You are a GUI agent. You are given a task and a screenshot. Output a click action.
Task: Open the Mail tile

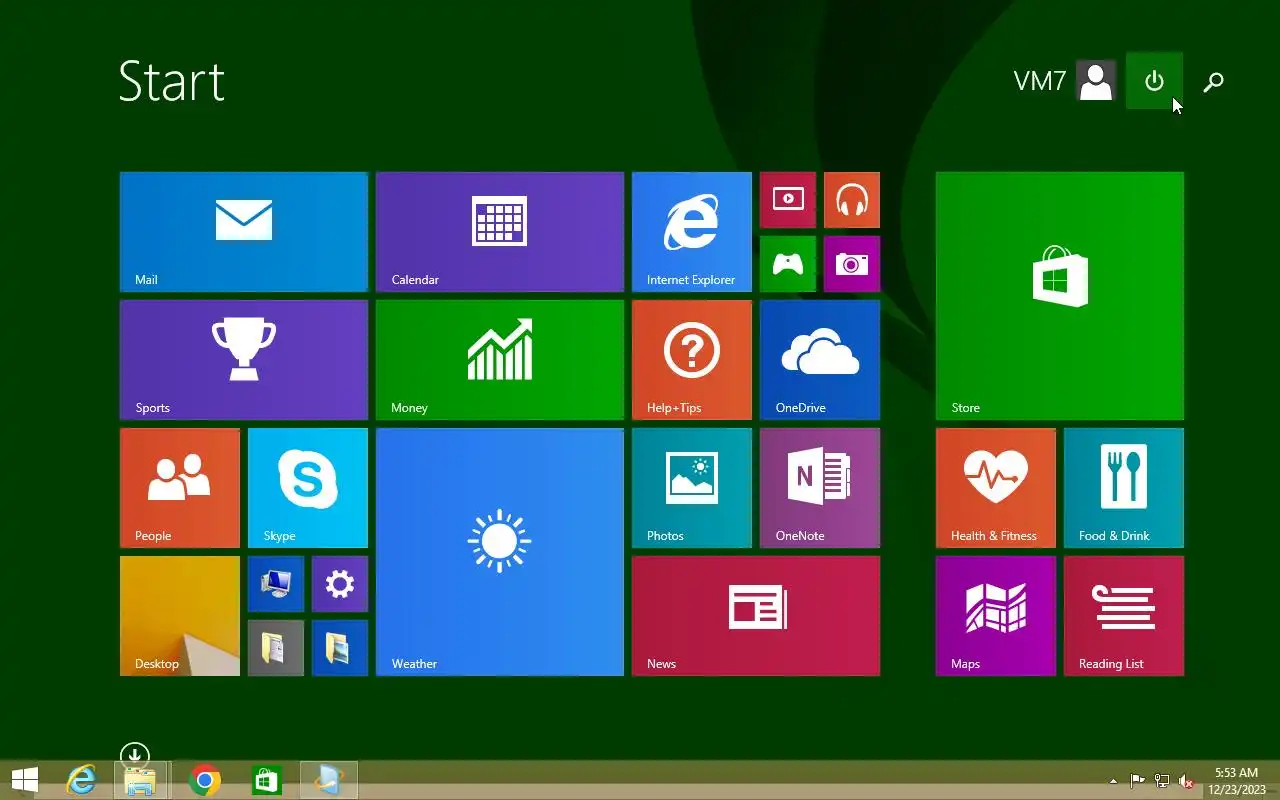[244, 232]
